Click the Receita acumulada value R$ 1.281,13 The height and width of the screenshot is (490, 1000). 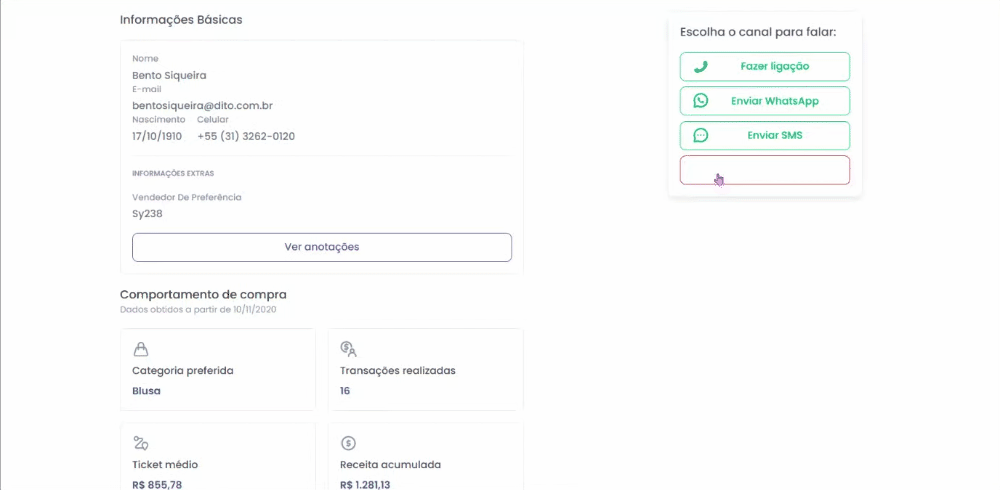pyautogui.click(x=365, y=485)
